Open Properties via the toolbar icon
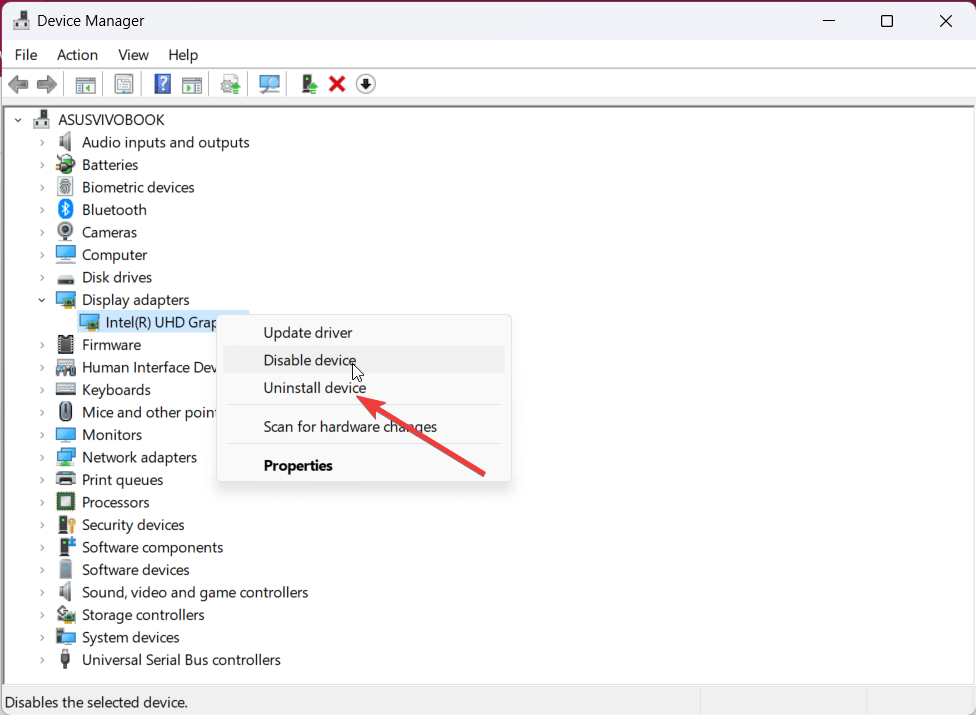The height and width of the screenshot is (715, 976). 124,84
